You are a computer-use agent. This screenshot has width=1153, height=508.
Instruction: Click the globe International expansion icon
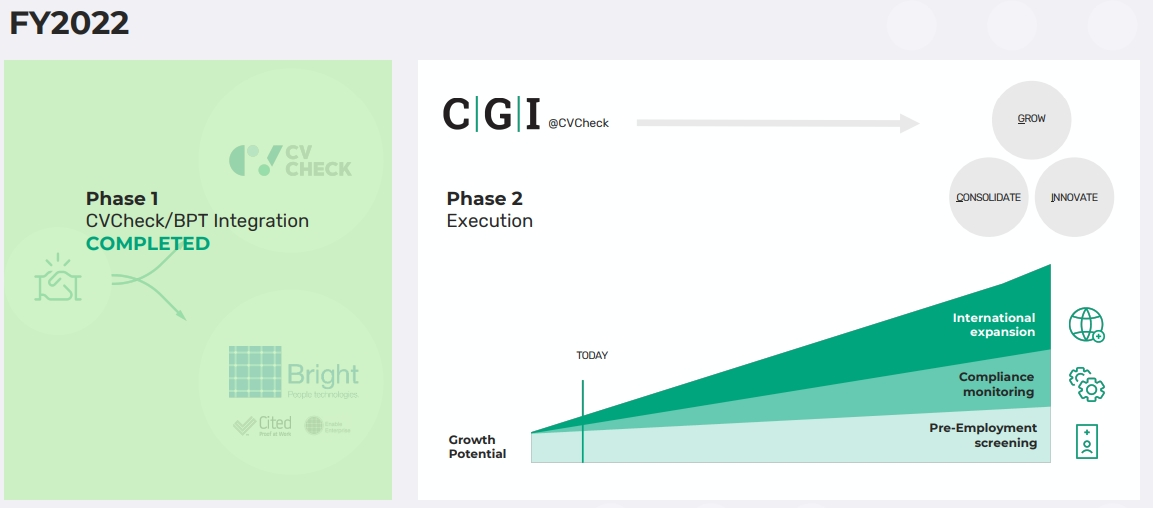coord(1086,325)
